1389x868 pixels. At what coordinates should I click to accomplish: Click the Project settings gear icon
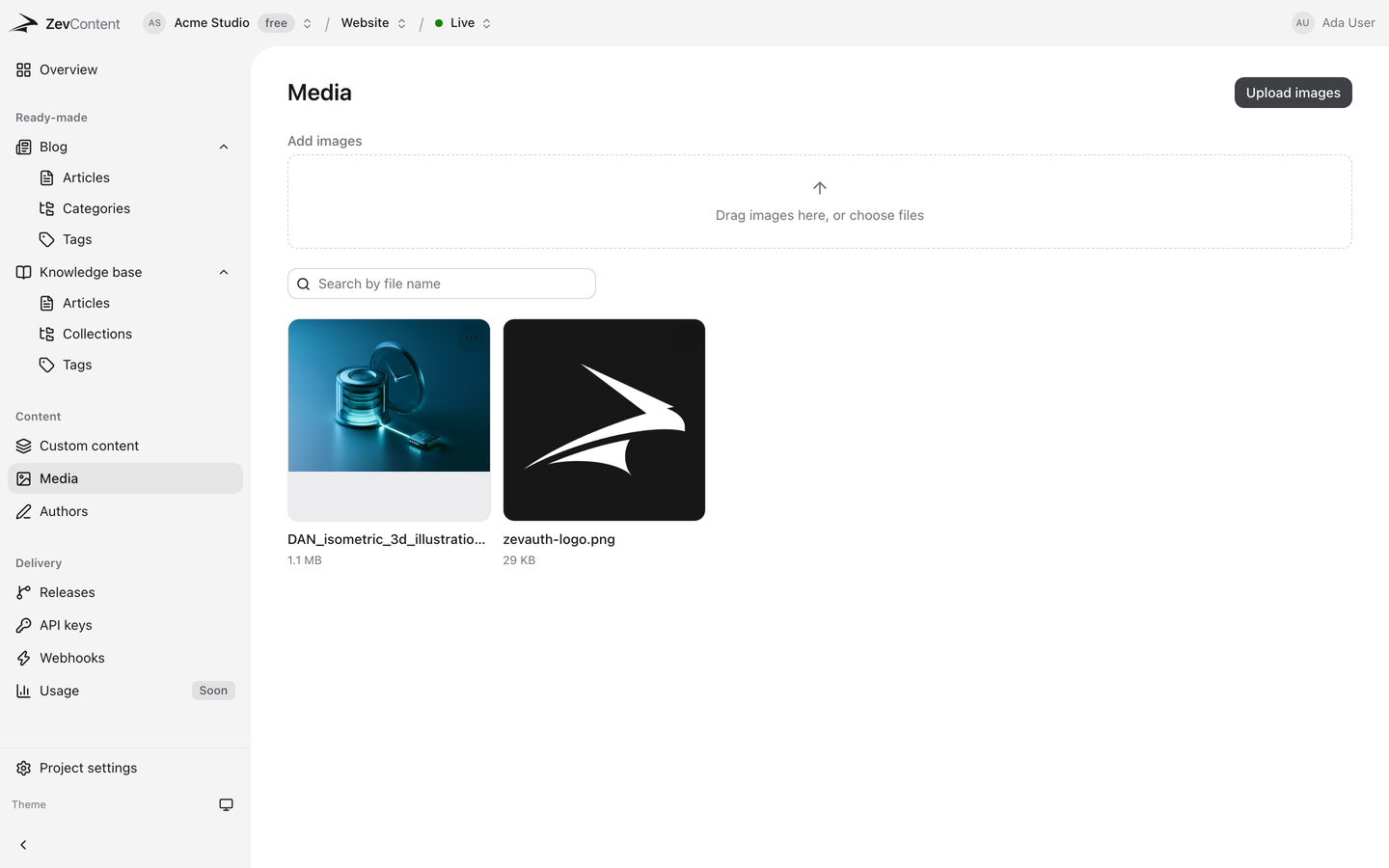click(23, 768)
